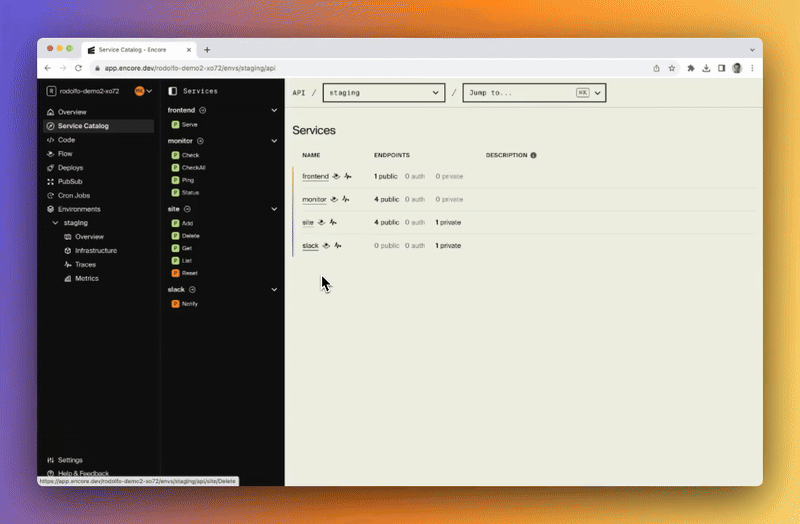Reload the page in browser toolbar
800x524 pixels.
click(x=78, y=68)
